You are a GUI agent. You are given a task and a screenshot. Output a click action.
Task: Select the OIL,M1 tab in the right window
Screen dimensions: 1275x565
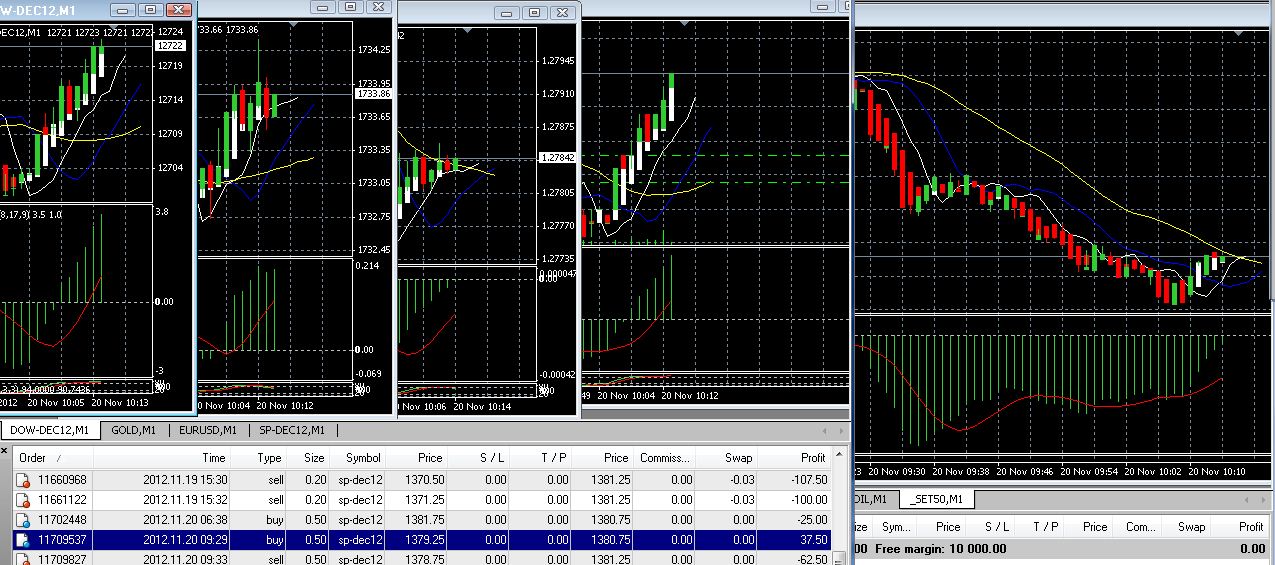tap(872, 499)
